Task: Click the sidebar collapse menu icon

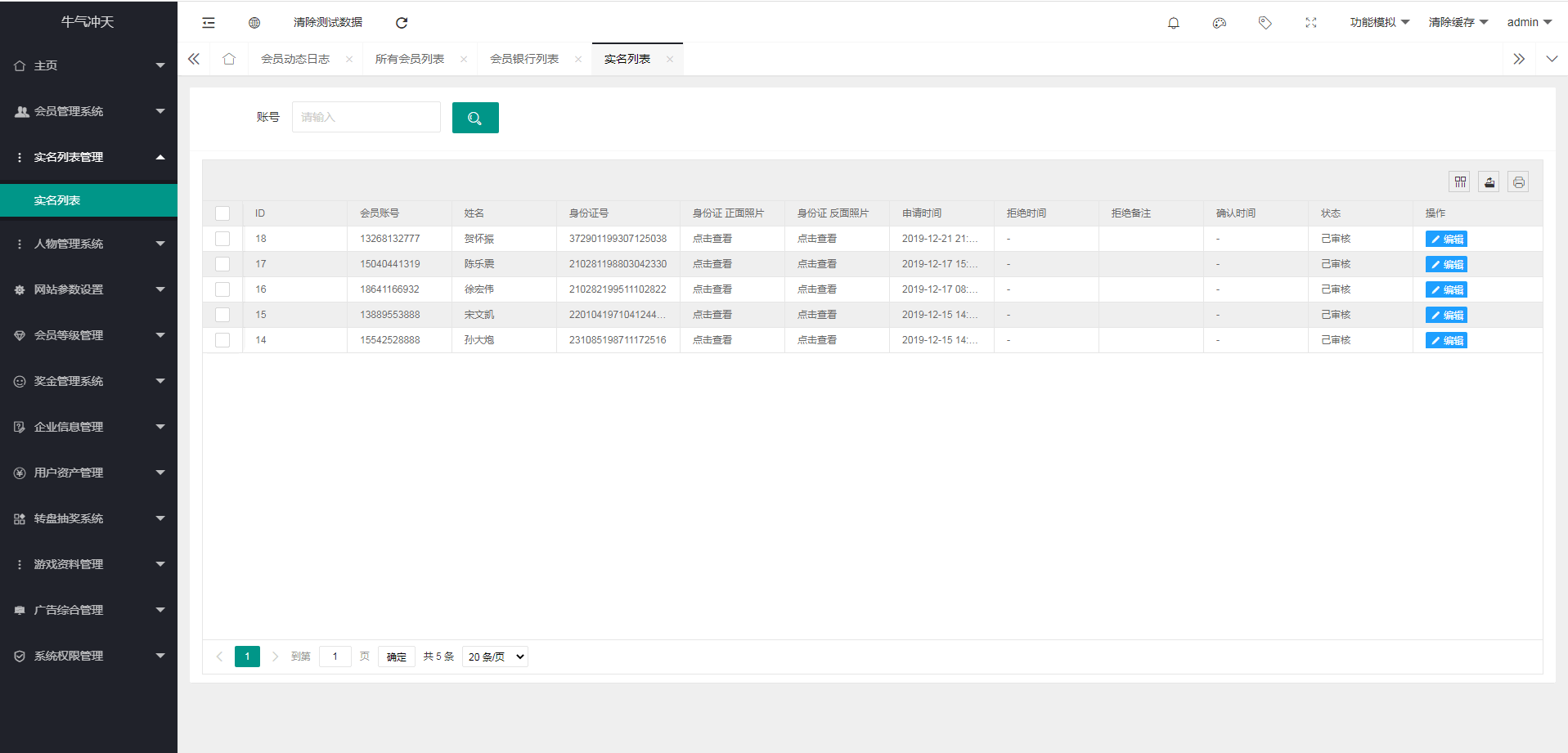Action: point(209,23)
